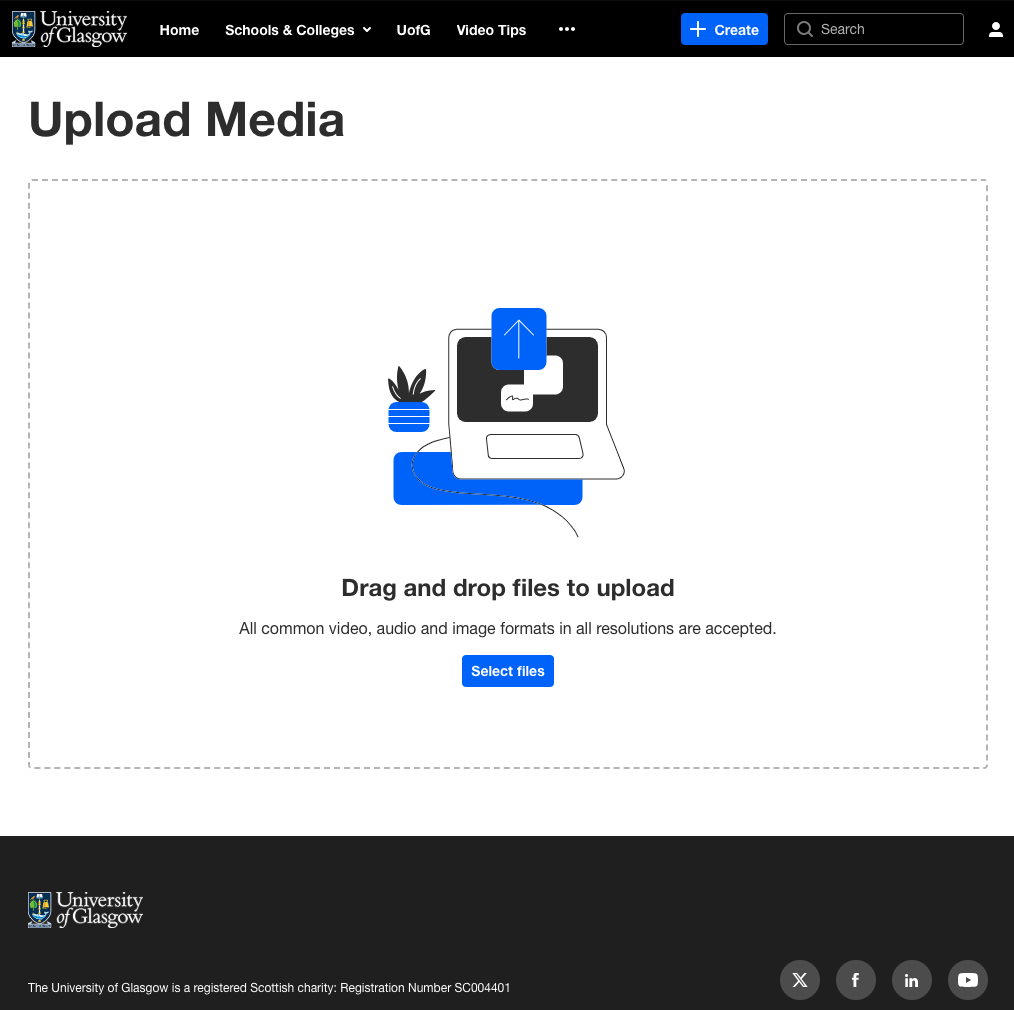The width and height of the screenshot is (1014, 1010).
Task: Open the user profile menu
Action: [995, 29]
